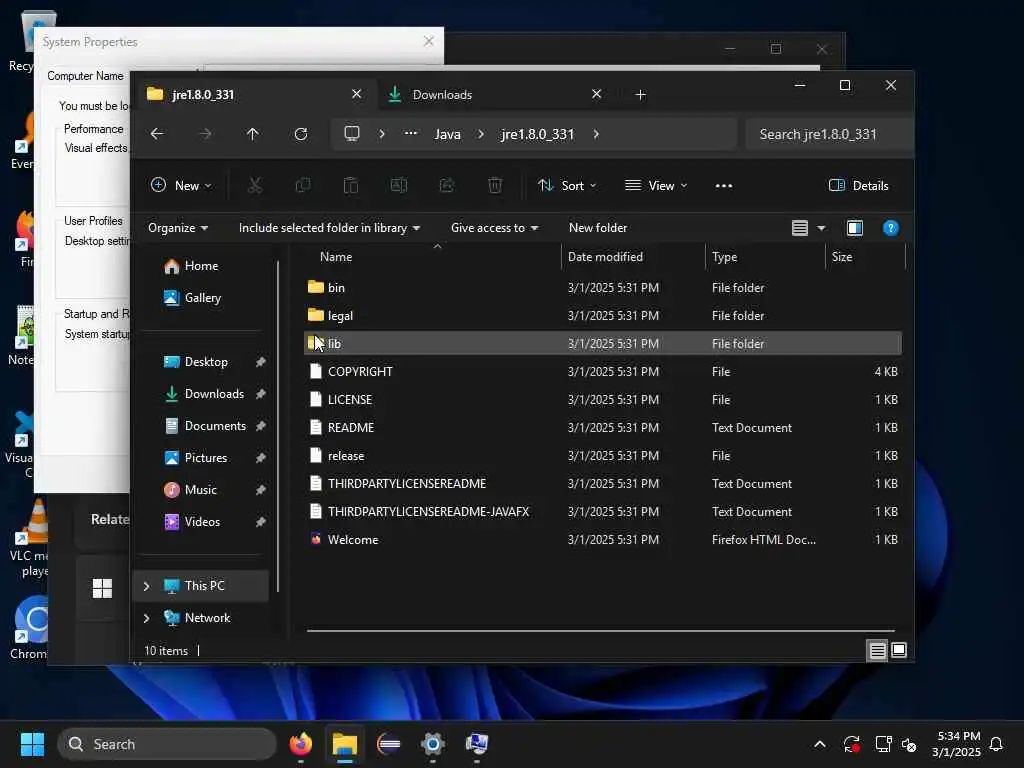1024x768 pixels.
Task: Click Java in the breadcrumb path
Action: pyautogui.click(x=447, y=134)
